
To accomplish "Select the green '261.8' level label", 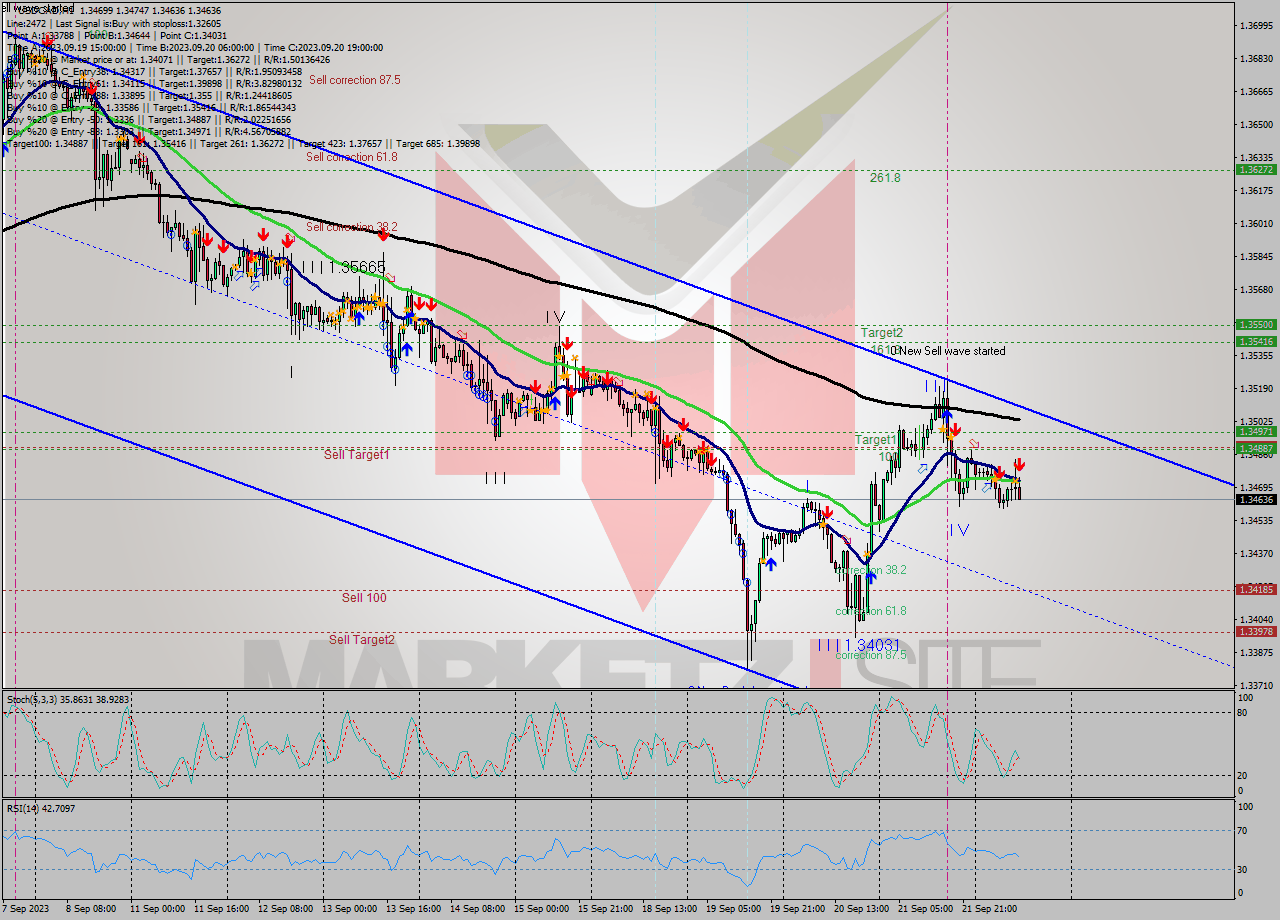I will click(885, 178).
